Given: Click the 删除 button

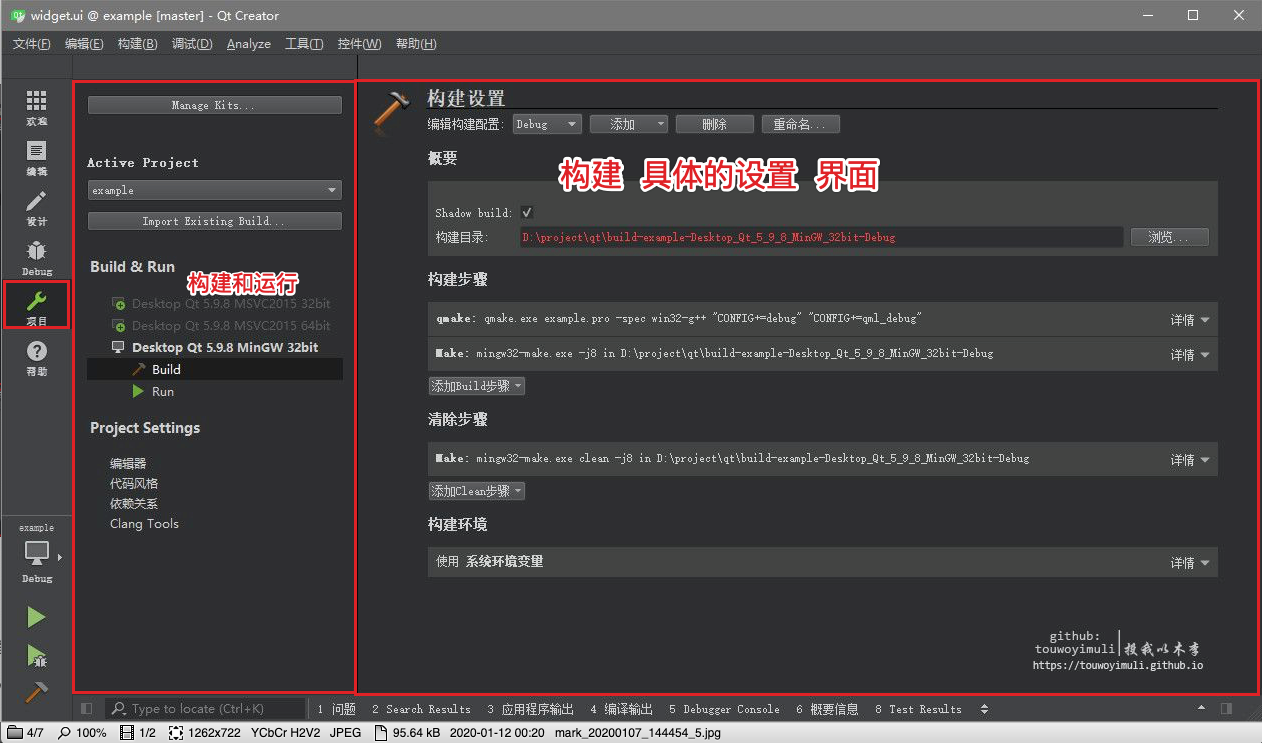Looking at the screenshot, I should [714, 124].
